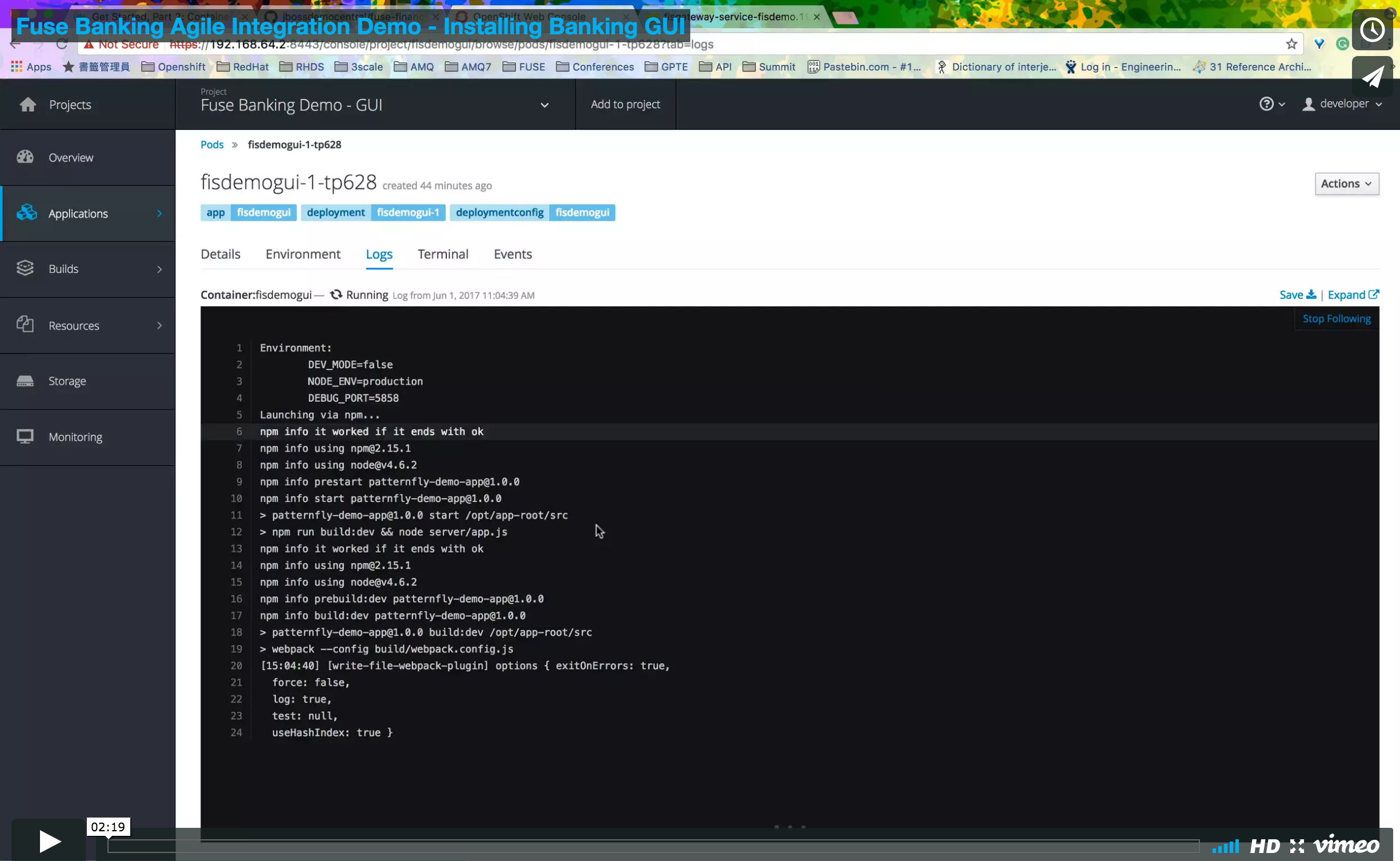Viewport: 1400px width, 861px height.
Task: Open Monitoring screen icon
Action: tap(25, 437)
